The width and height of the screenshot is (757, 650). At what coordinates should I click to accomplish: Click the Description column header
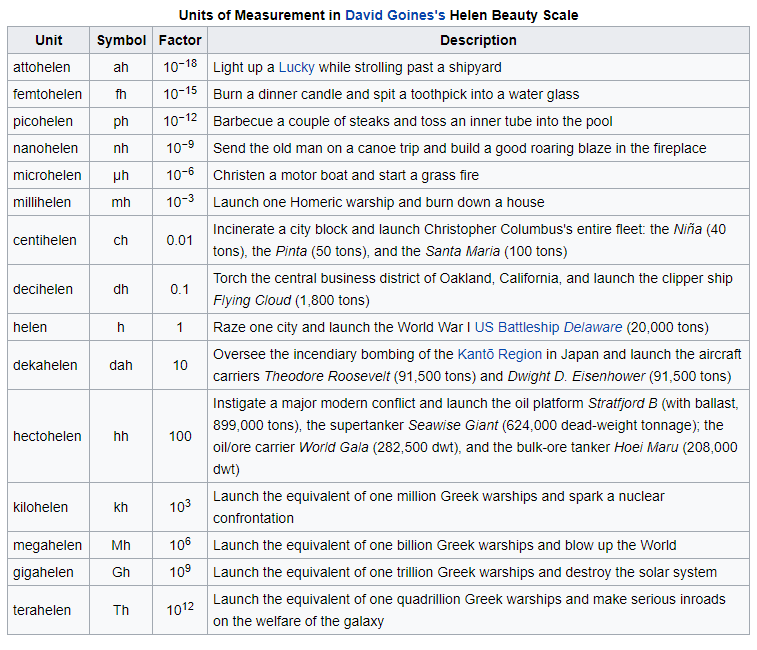pyautogui.click(x=478, y=40)
